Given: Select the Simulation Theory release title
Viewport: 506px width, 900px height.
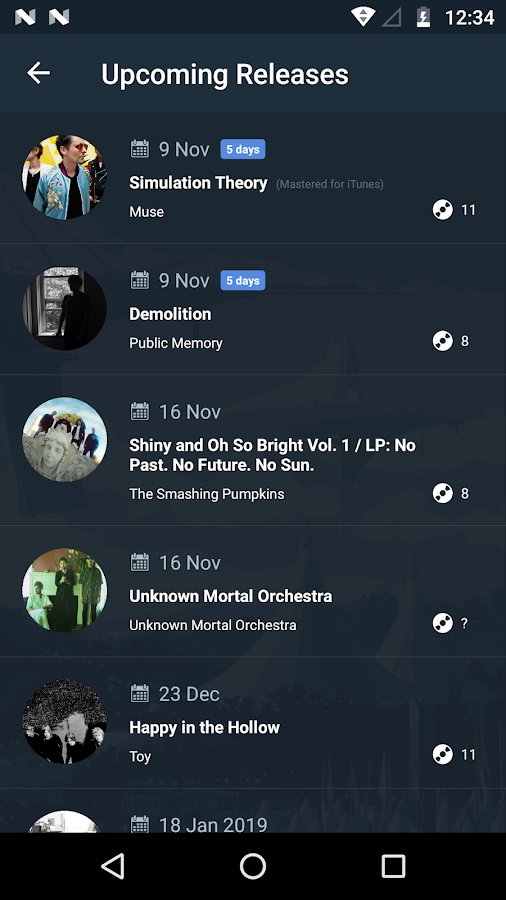Looking at the screenshot, I should [198, 183].
